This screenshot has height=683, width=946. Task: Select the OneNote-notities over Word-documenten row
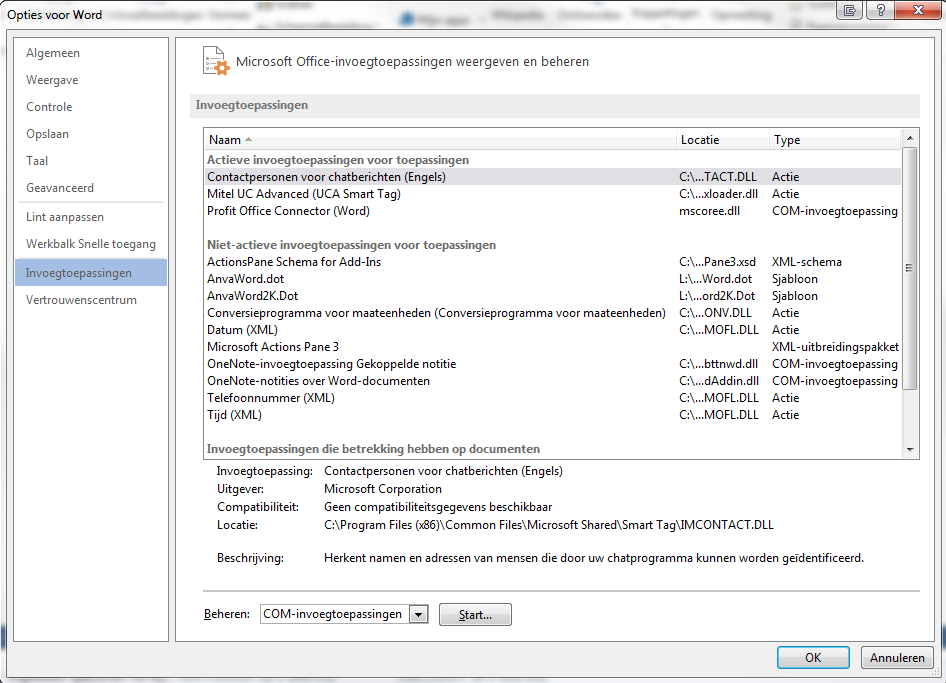tap(318, 381)
